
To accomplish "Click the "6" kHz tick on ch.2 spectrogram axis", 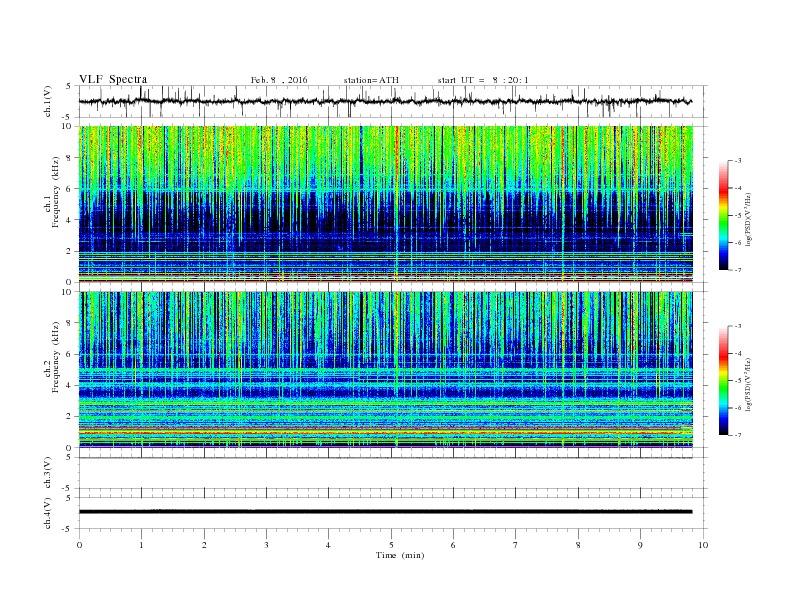I will pyautogui.click(x=69, y=354).
